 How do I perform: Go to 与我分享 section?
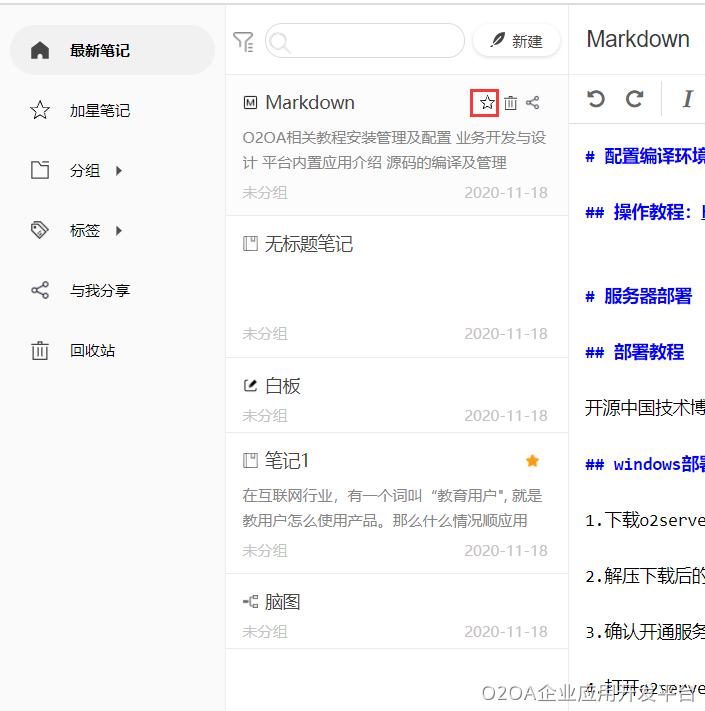(99, 291)
